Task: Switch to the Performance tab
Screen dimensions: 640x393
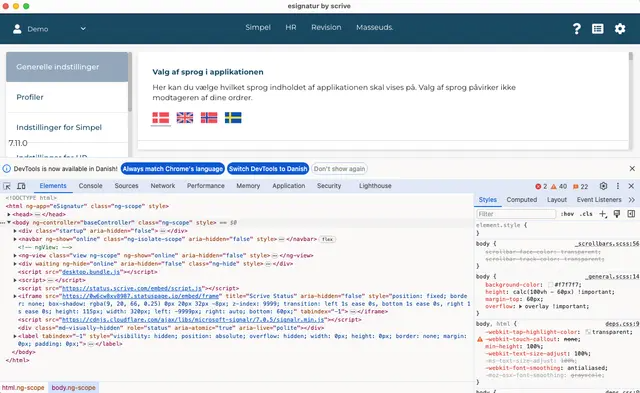Action: pos(206,186)
